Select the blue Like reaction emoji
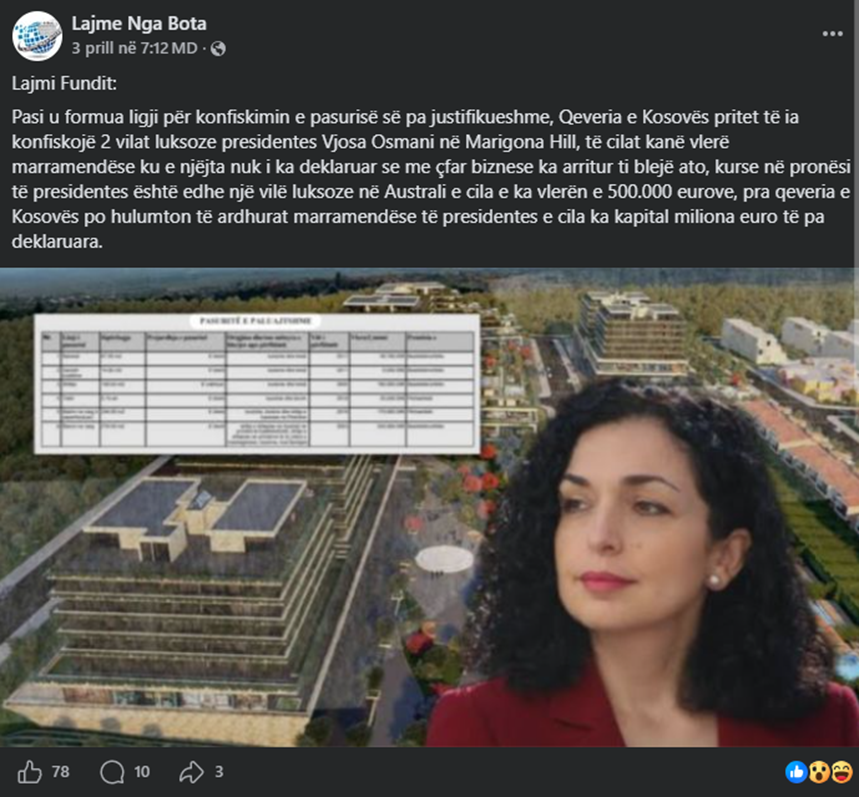Screen dimensions: 859x797 (795, 772)
